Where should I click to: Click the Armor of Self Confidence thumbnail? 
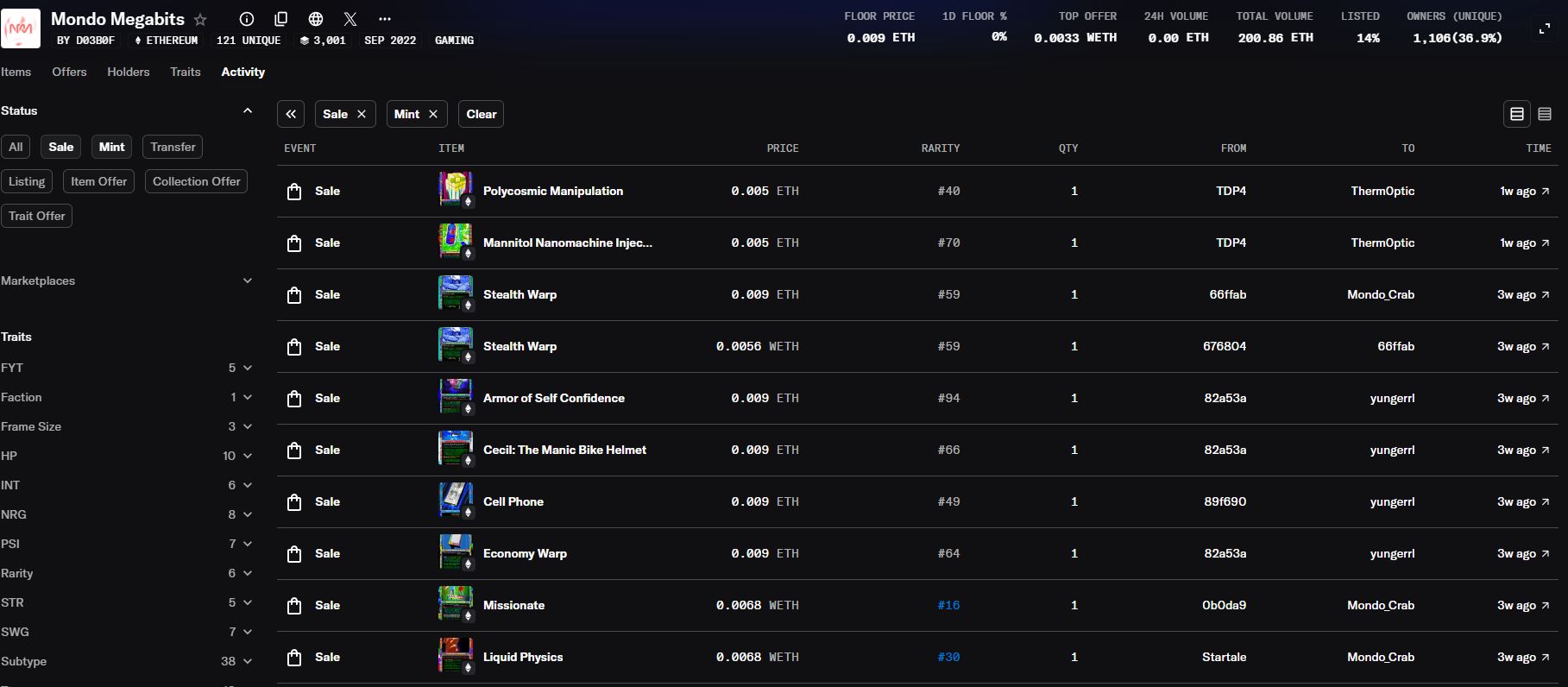point(456,397)
